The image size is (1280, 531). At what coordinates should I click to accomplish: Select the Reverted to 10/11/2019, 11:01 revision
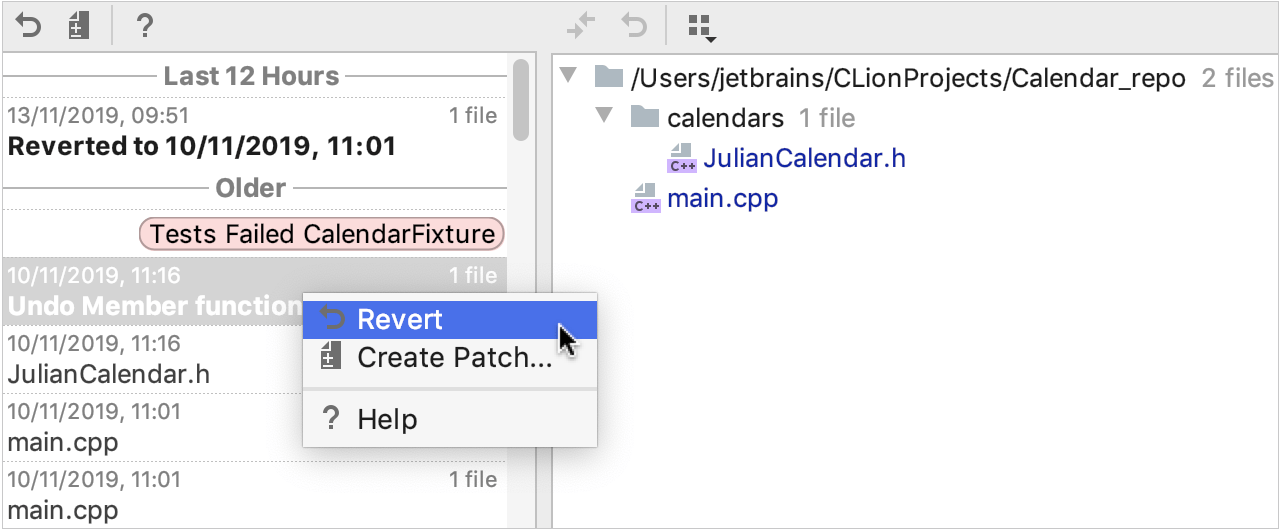(x=200, y=147)
